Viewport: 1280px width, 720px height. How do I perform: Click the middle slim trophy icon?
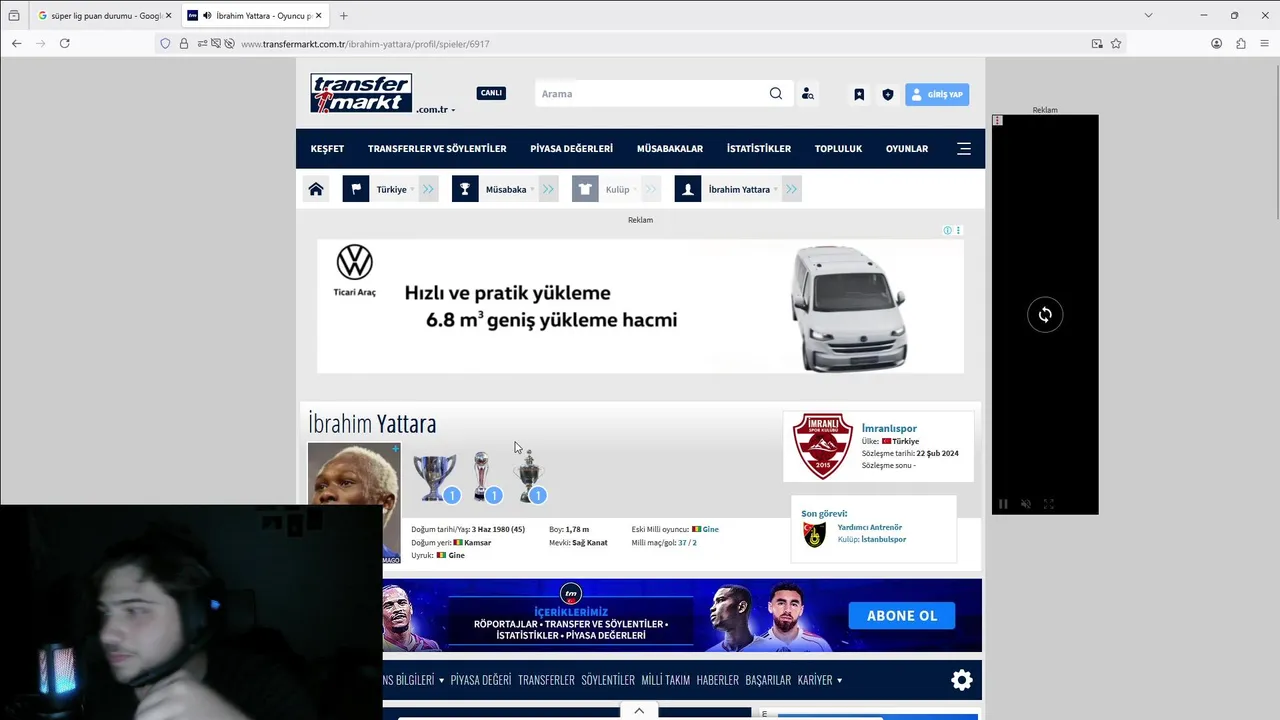click(481, 476)
